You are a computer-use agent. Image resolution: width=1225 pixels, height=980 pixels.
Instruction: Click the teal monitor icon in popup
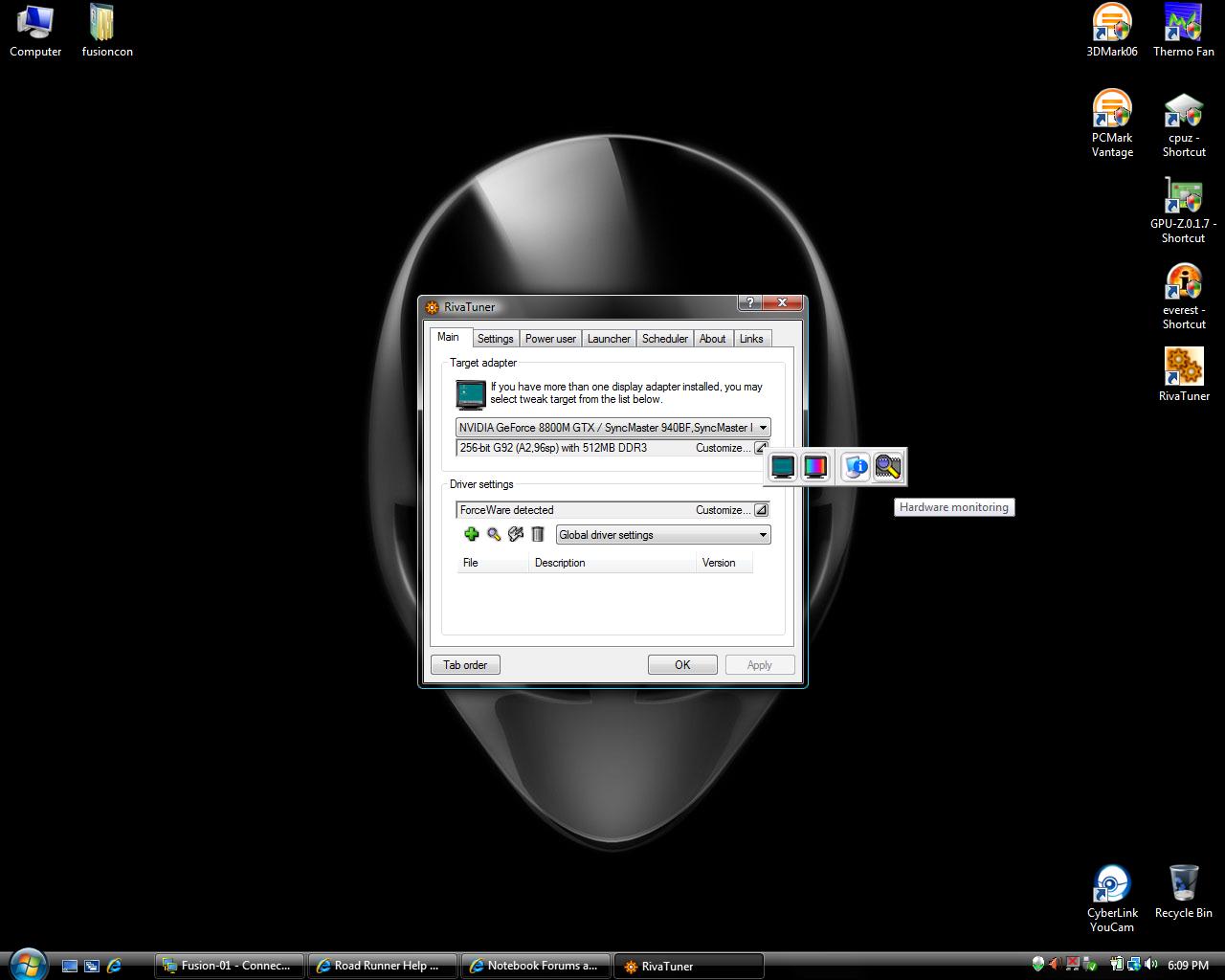pyautogui.click(x=783, y=467)
